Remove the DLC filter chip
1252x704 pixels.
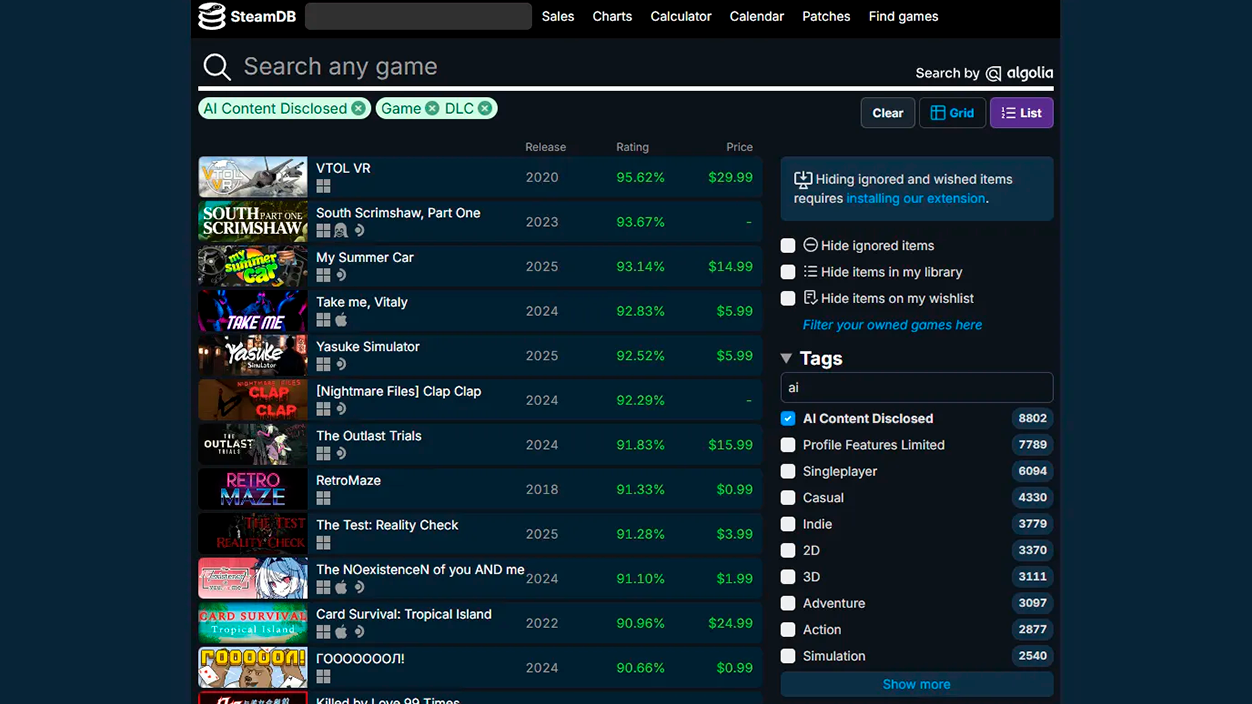coord(485,109)
